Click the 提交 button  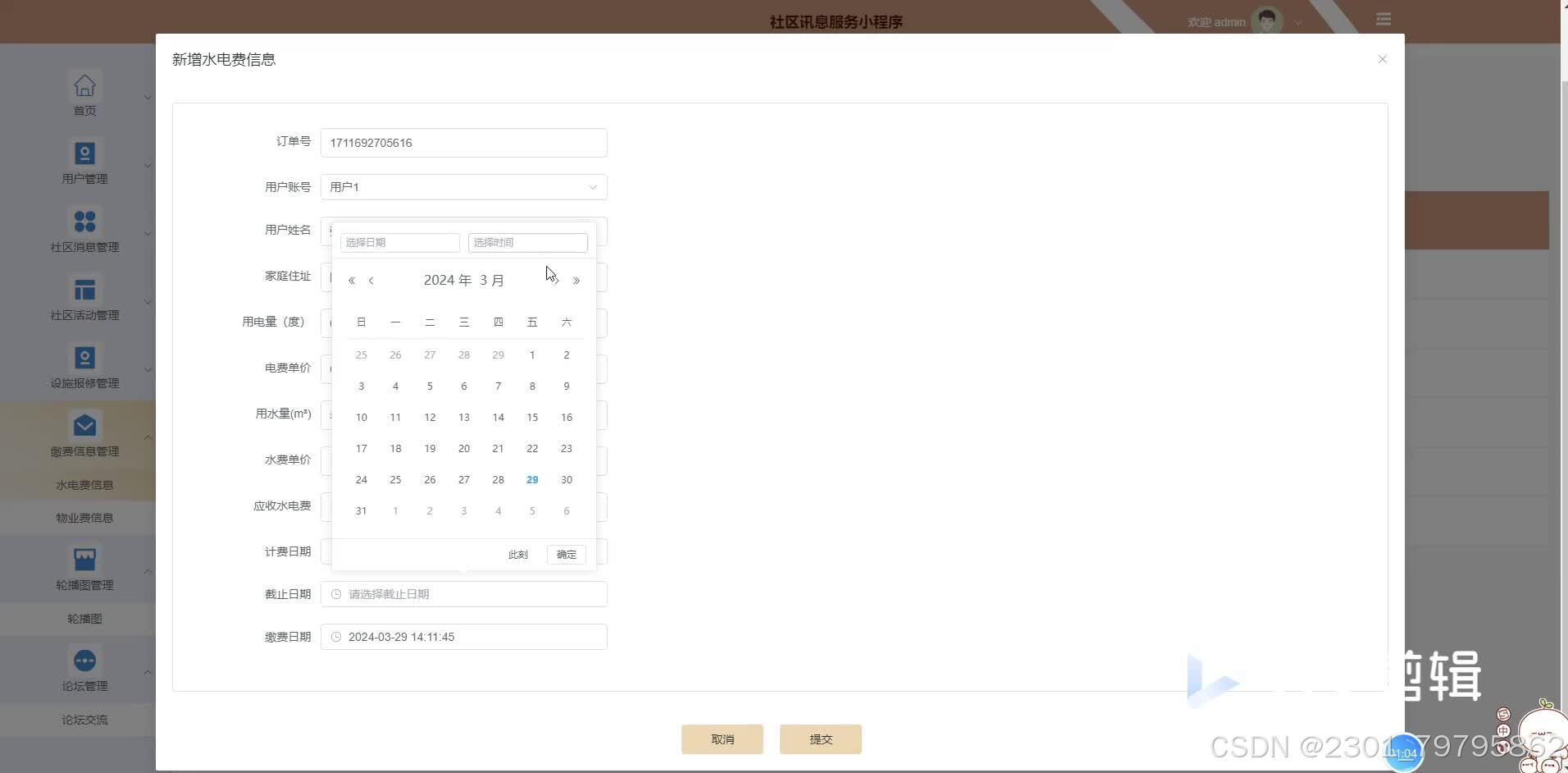click(x=821, y=739)
